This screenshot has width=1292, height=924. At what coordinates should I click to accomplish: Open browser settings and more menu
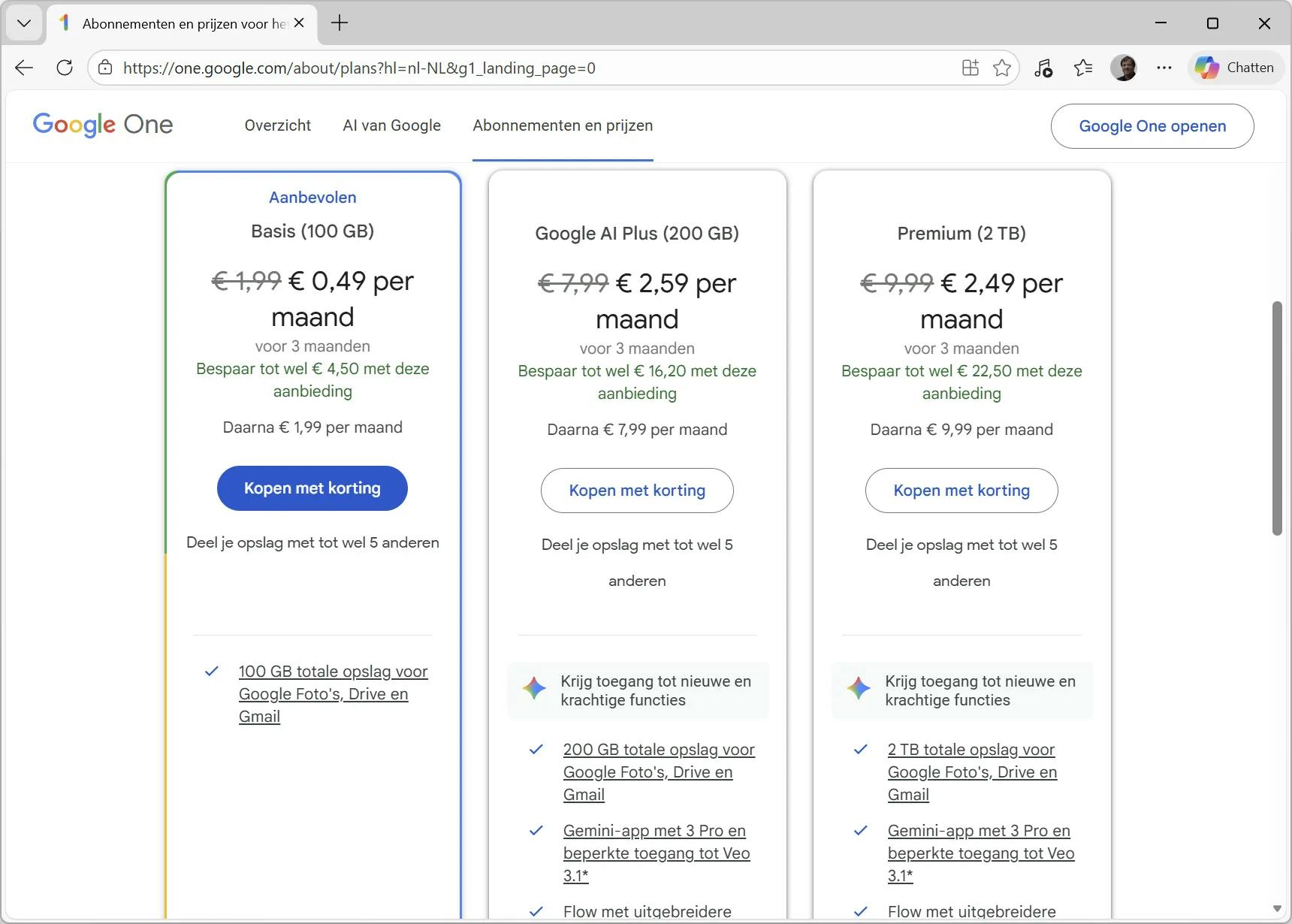[x=1164, y=68]
